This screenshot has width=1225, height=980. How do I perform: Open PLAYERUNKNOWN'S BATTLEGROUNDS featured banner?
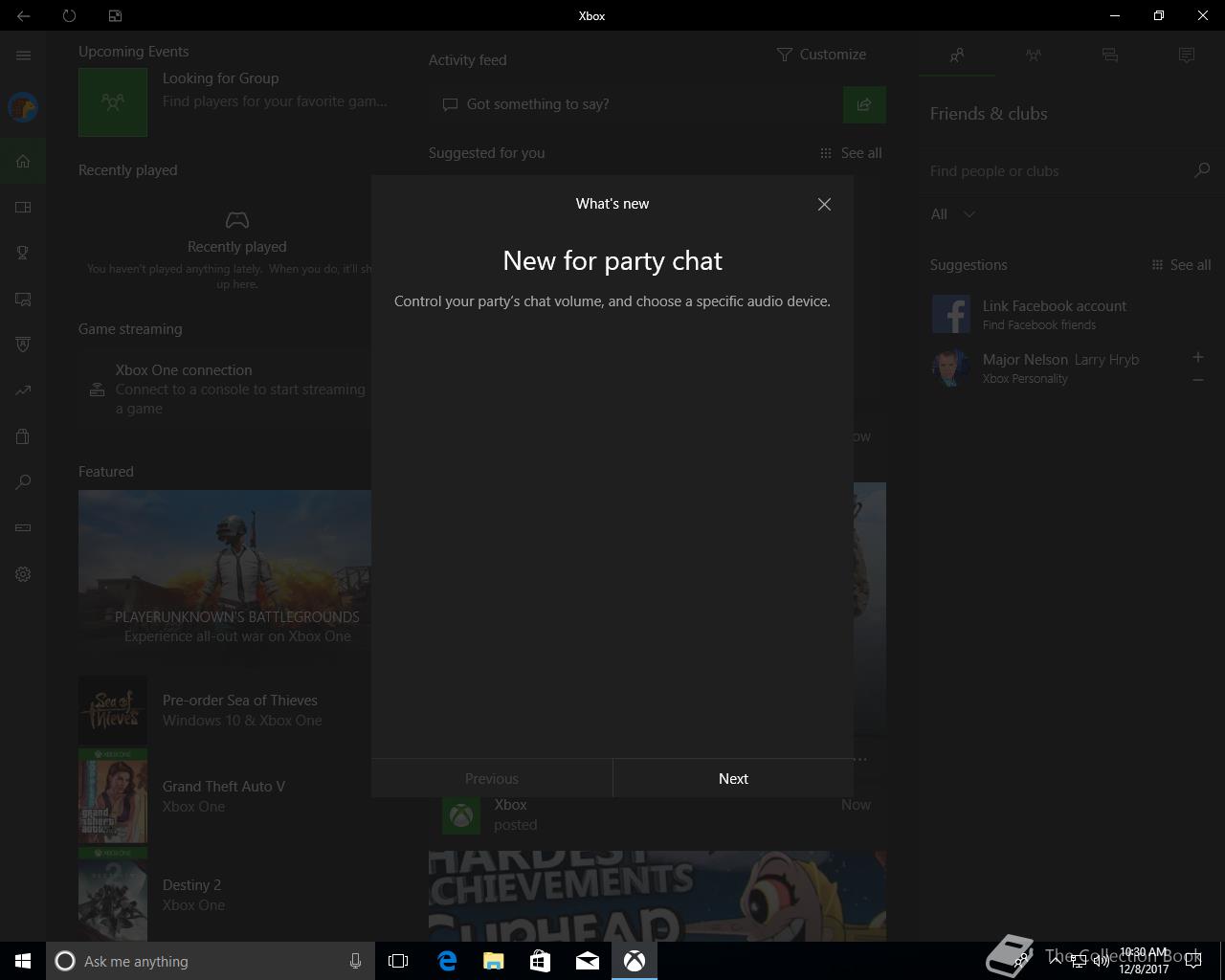[x=225, y=571]
